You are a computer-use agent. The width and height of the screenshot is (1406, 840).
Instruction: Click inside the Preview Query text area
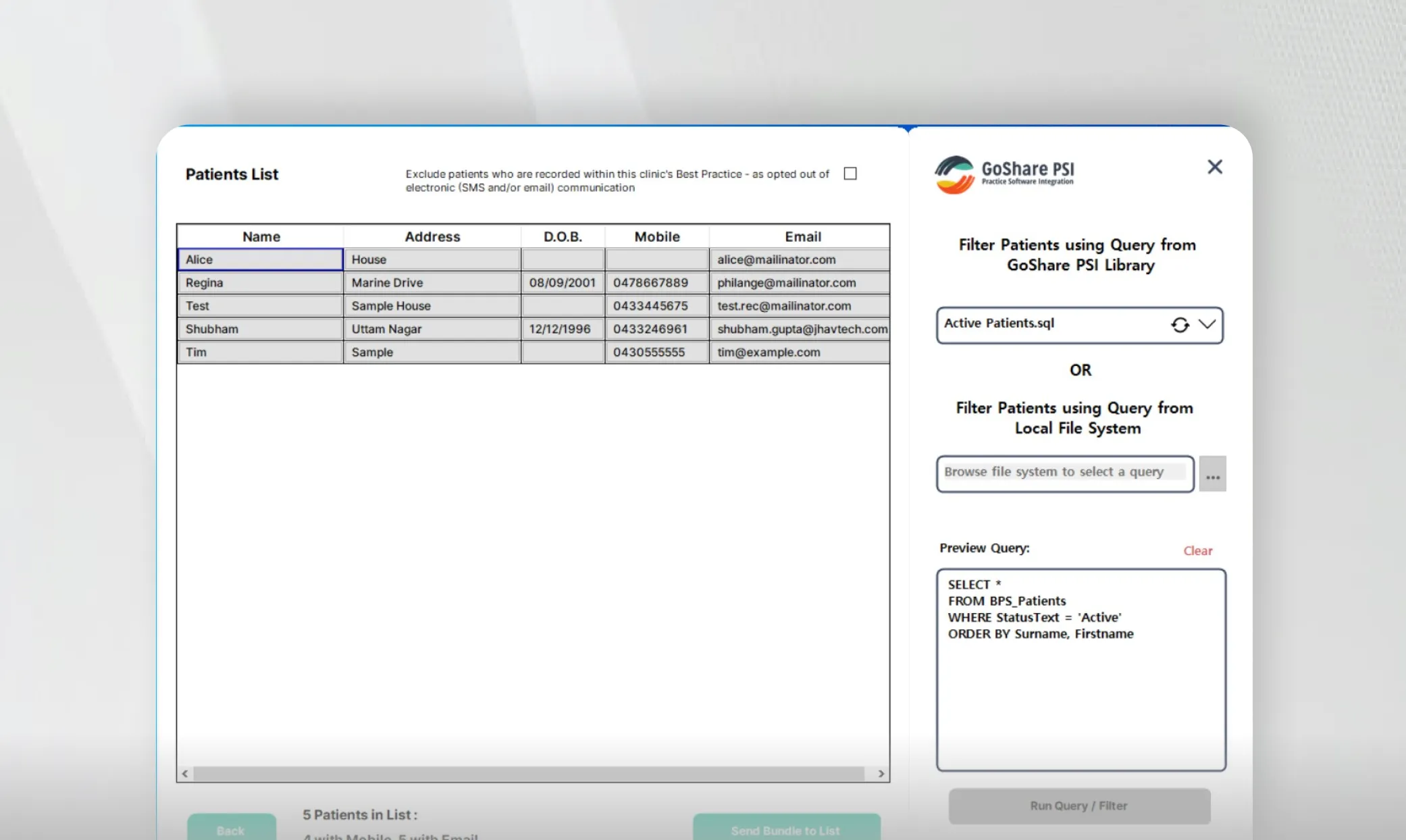pyautogui.click(x=1080, y=702)
